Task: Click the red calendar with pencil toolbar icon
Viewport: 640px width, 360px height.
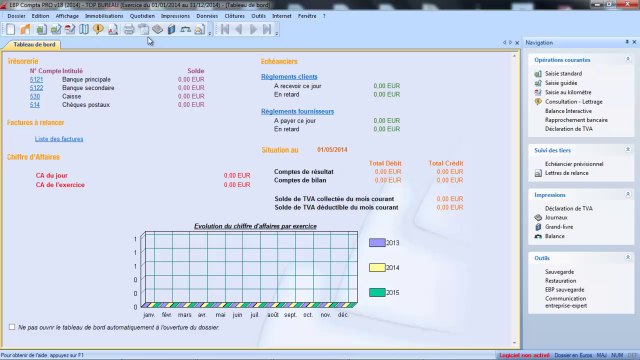Action: [x=70, y=29]
